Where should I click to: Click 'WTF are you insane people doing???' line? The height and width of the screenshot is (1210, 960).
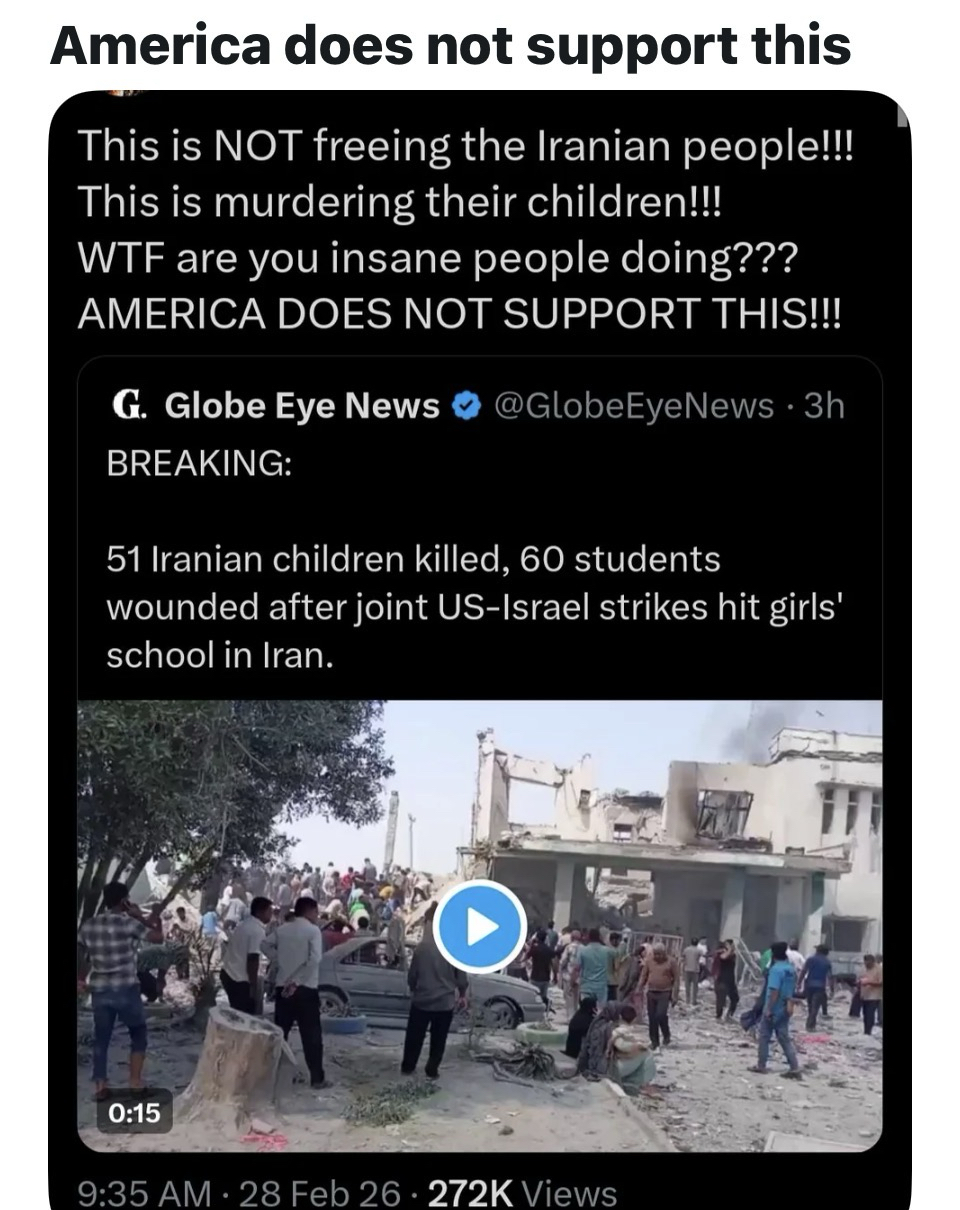pos(438,258)
